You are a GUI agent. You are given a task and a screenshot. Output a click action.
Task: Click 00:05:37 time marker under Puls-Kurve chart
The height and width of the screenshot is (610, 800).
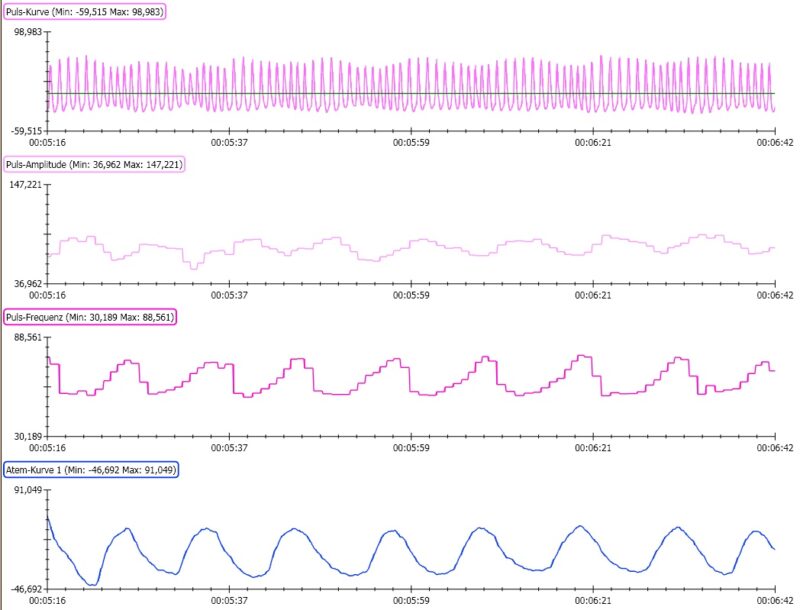[229, 143]
